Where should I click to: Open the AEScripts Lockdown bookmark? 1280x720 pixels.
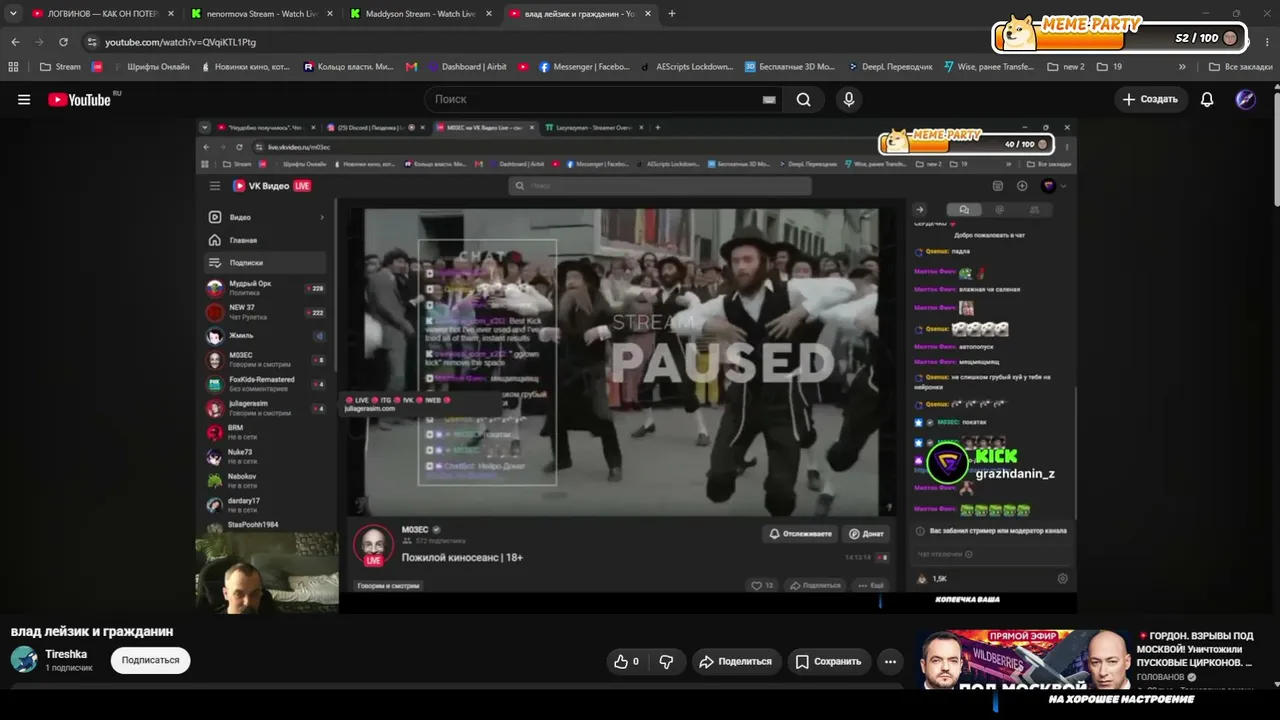tap(687, 67)
